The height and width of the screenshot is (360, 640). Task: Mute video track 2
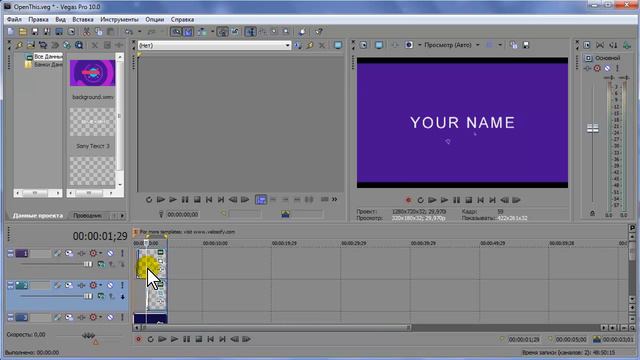(x=110, y=285)
